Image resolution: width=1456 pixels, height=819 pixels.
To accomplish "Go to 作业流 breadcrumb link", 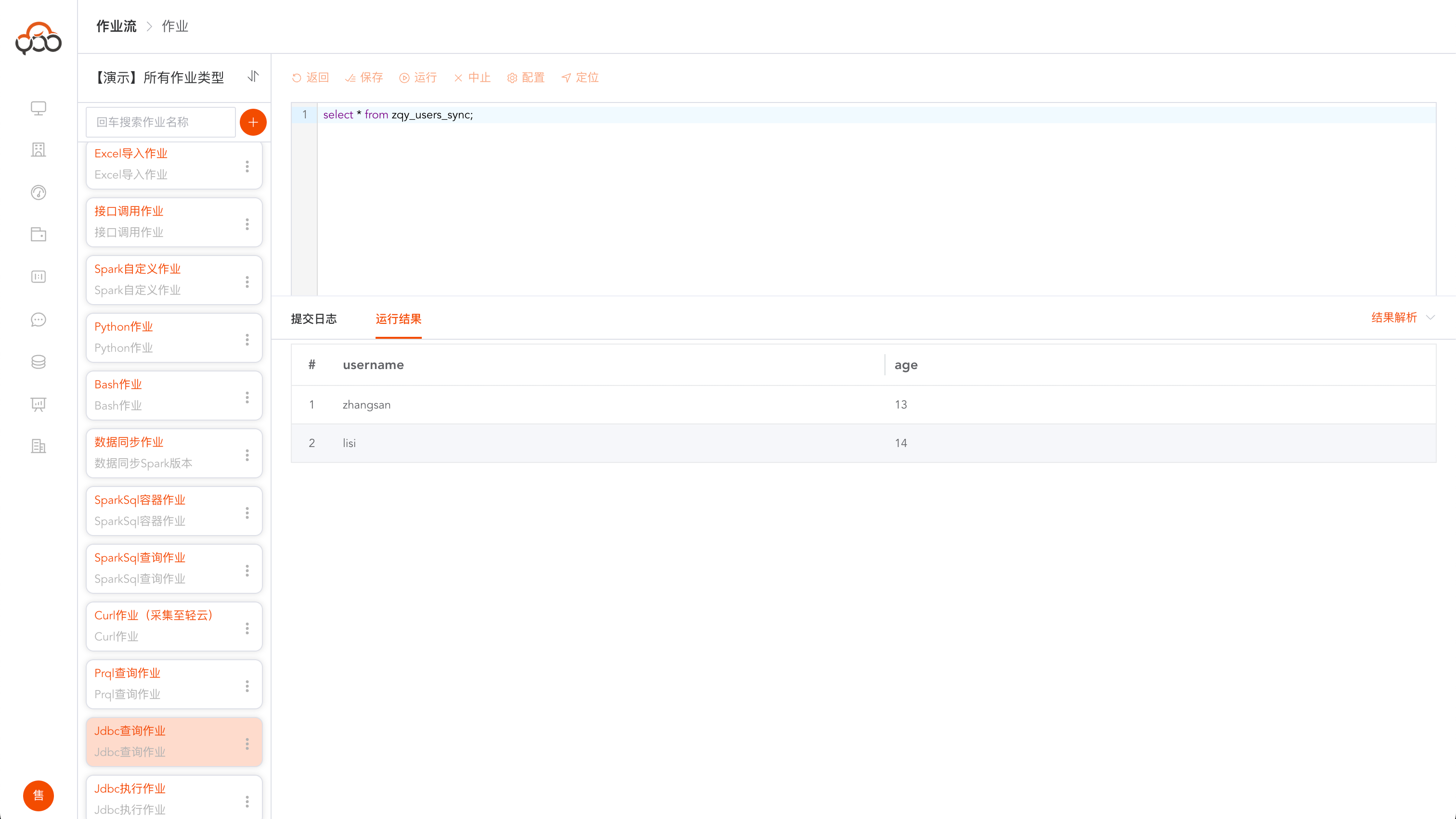I will 116,26.
